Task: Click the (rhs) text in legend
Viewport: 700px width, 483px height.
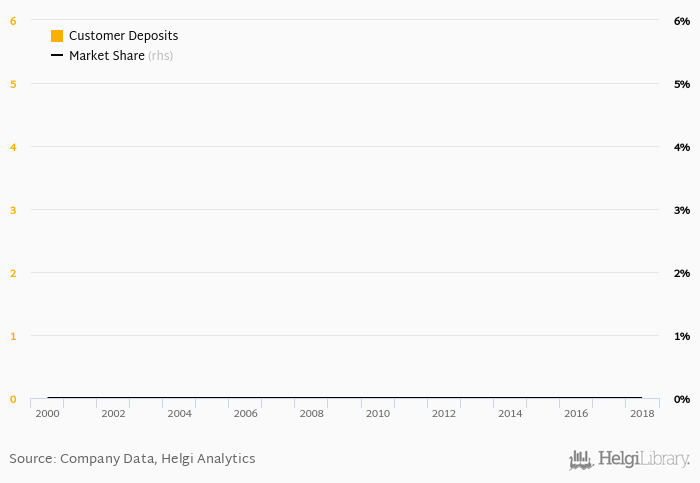Action: [x=161, y=55]
